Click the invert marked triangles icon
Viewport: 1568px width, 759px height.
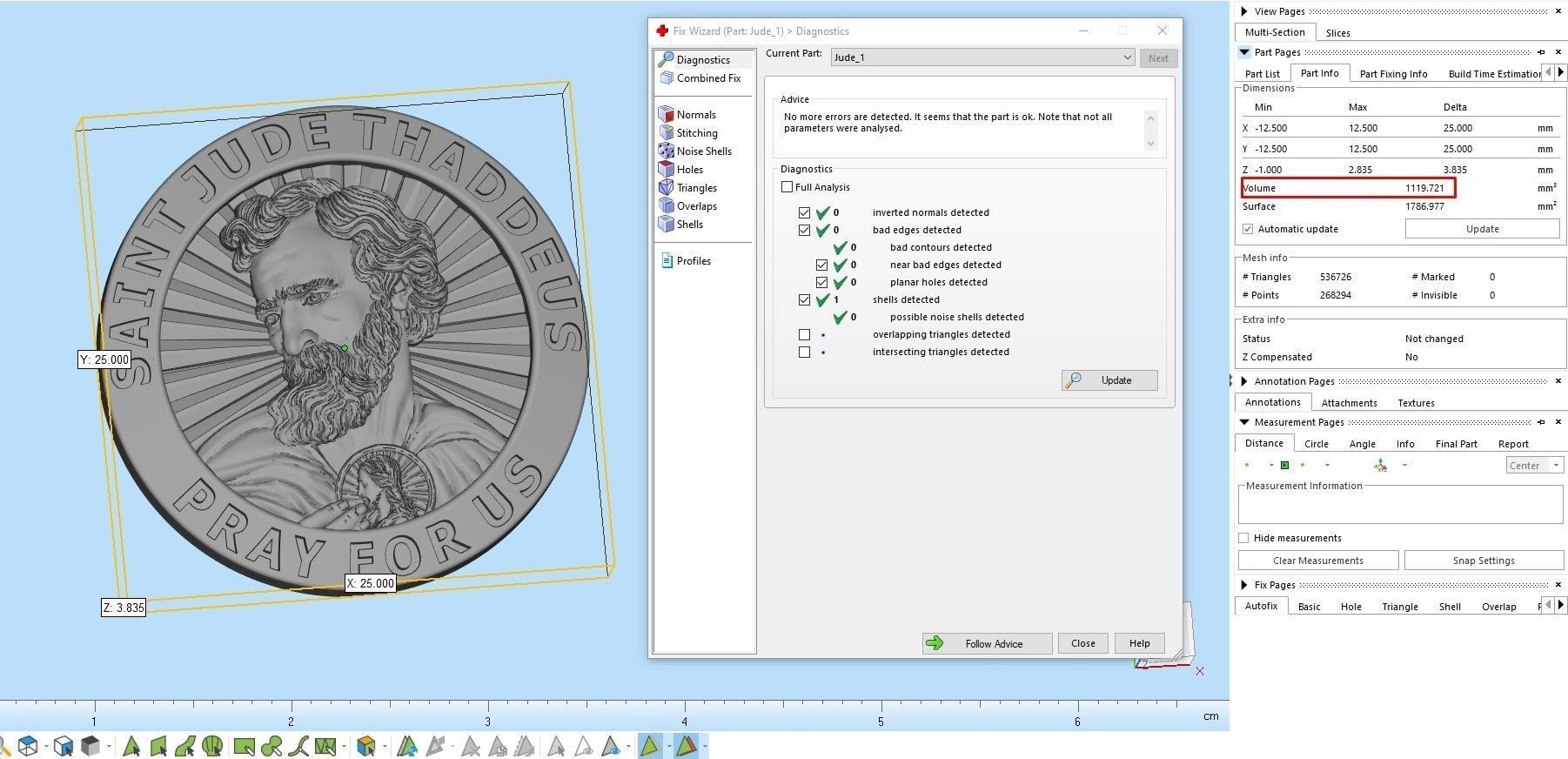(407, 746)
